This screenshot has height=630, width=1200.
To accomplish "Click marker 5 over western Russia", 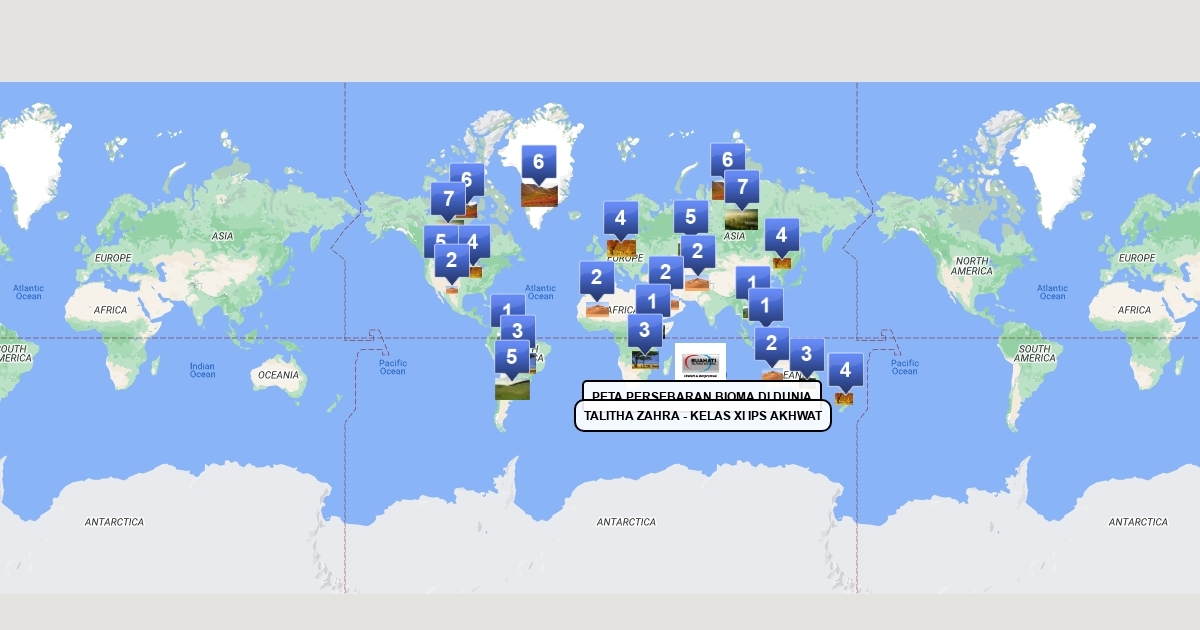I will [690, 217].
